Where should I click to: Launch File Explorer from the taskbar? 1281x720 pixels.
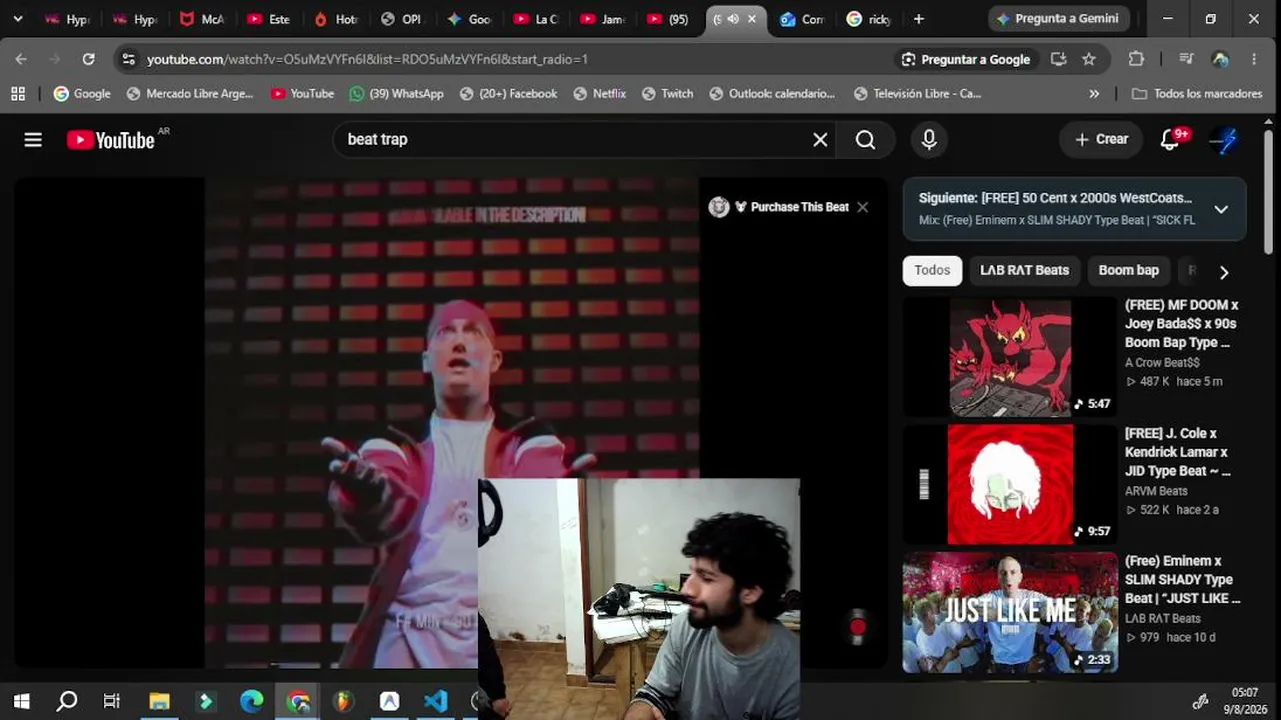tap(159, 701)
